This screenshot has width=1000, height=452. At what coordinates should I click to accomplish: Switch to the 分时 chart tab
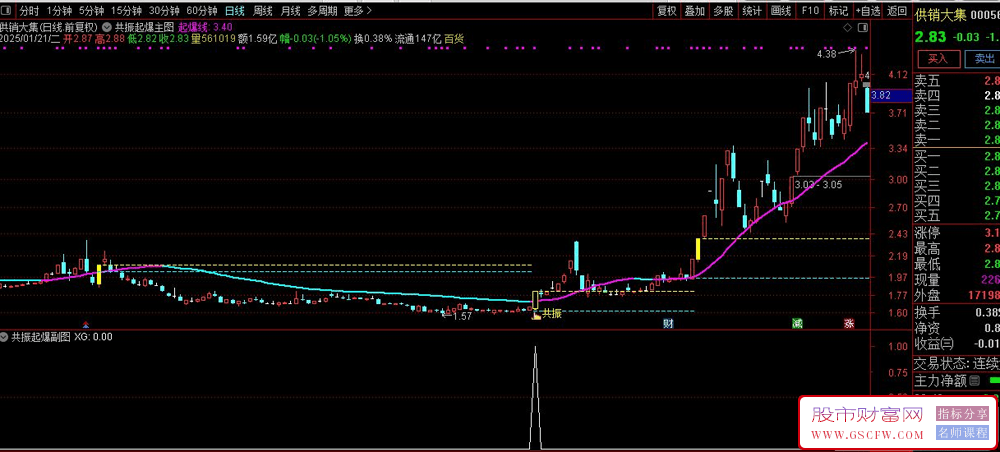[29, 11]
